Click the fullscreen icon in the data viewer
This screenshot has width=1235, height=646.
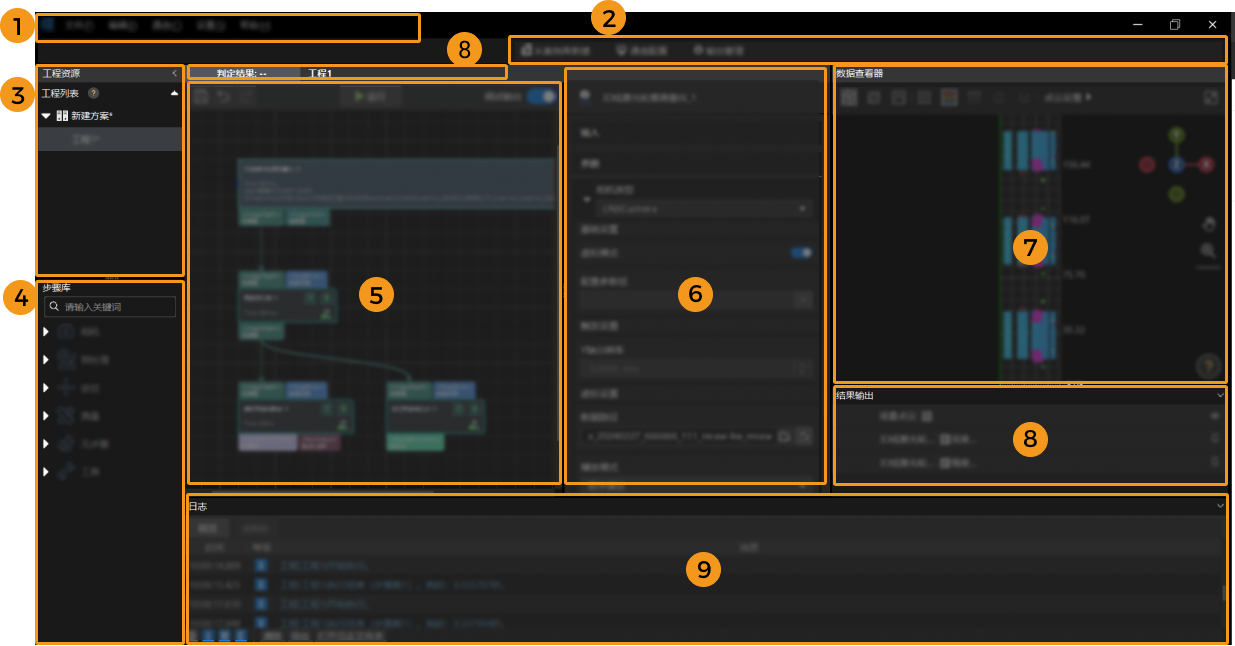click(x=1210, y=98)
